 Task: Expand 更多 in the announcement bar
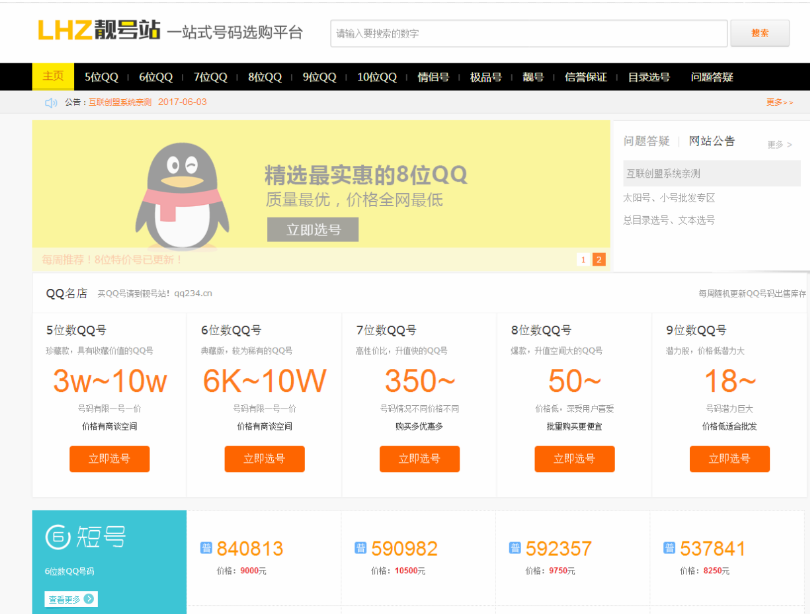click(x=779, y=102)
